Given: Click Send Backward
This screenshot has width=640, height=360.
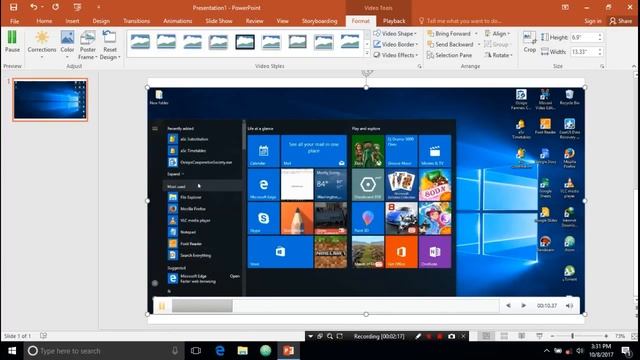Looking at the screenshot, I should point(450,44).
